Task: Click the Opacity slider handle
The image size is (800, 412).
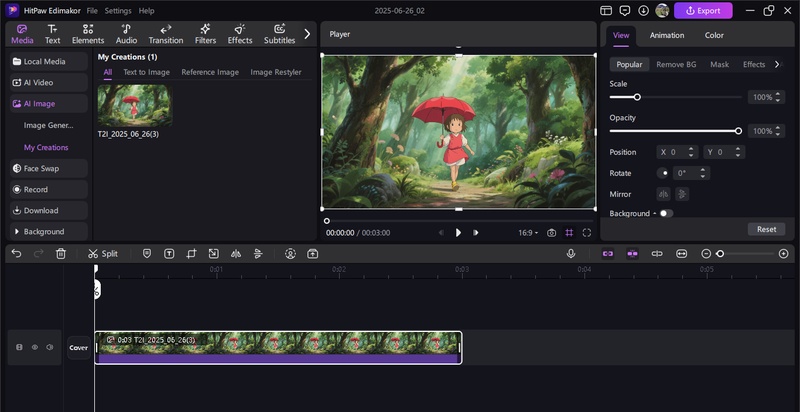Action: [x=738, y=131]
